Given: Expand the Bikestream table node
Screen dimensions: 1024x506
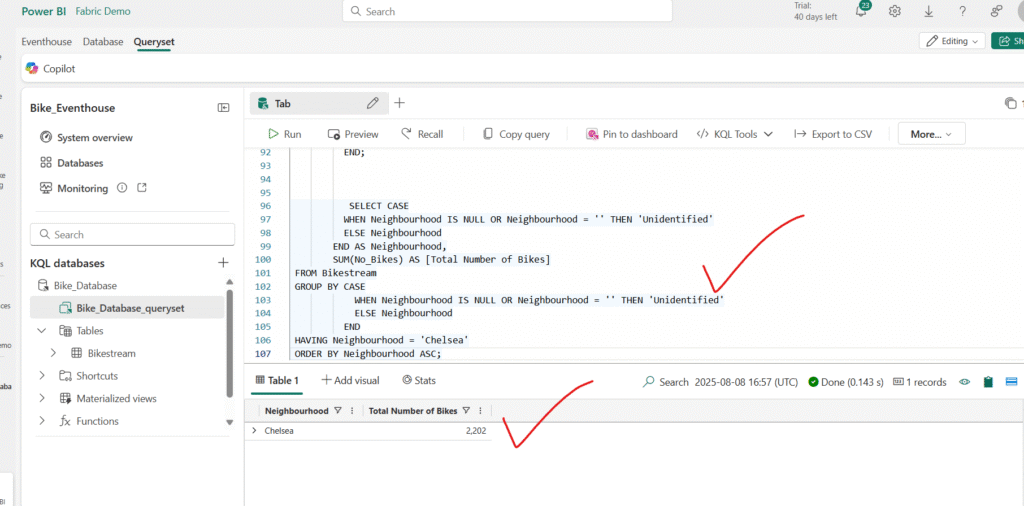Looking at the screenshot, I should (x=54, y=353).
